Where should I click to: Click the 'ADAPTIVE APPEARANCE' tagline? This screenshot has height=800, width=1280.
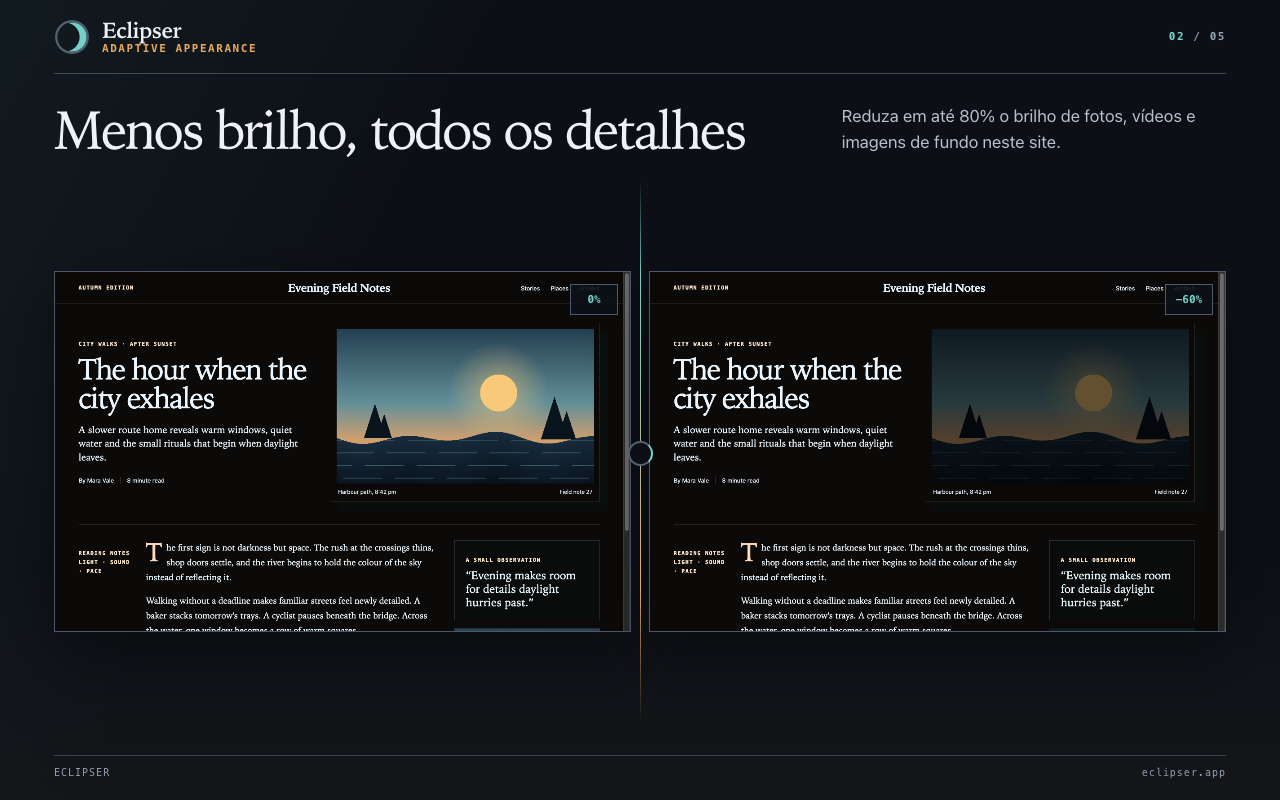(179, 48)
